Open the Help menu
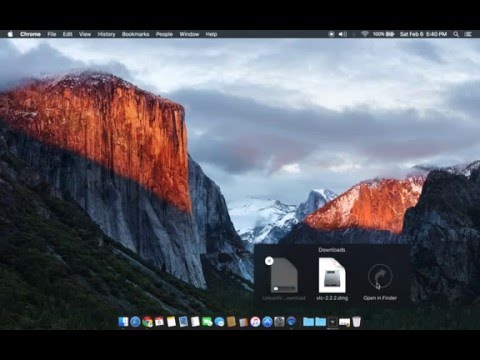Image resolution: width=480 pixels, height=360 pixels. tap(211, 34)
